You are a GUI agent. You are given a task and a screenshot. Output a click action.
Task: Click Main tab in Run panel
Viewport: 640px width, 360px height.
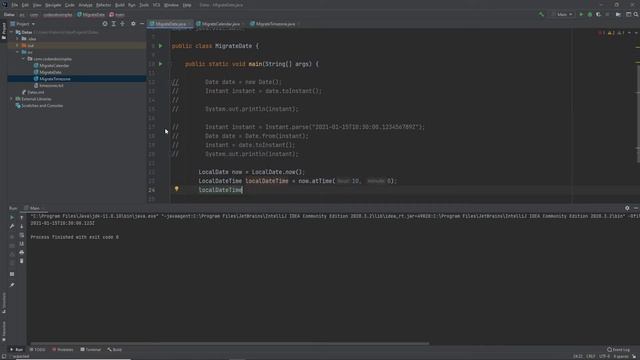[x=34, y=208]
